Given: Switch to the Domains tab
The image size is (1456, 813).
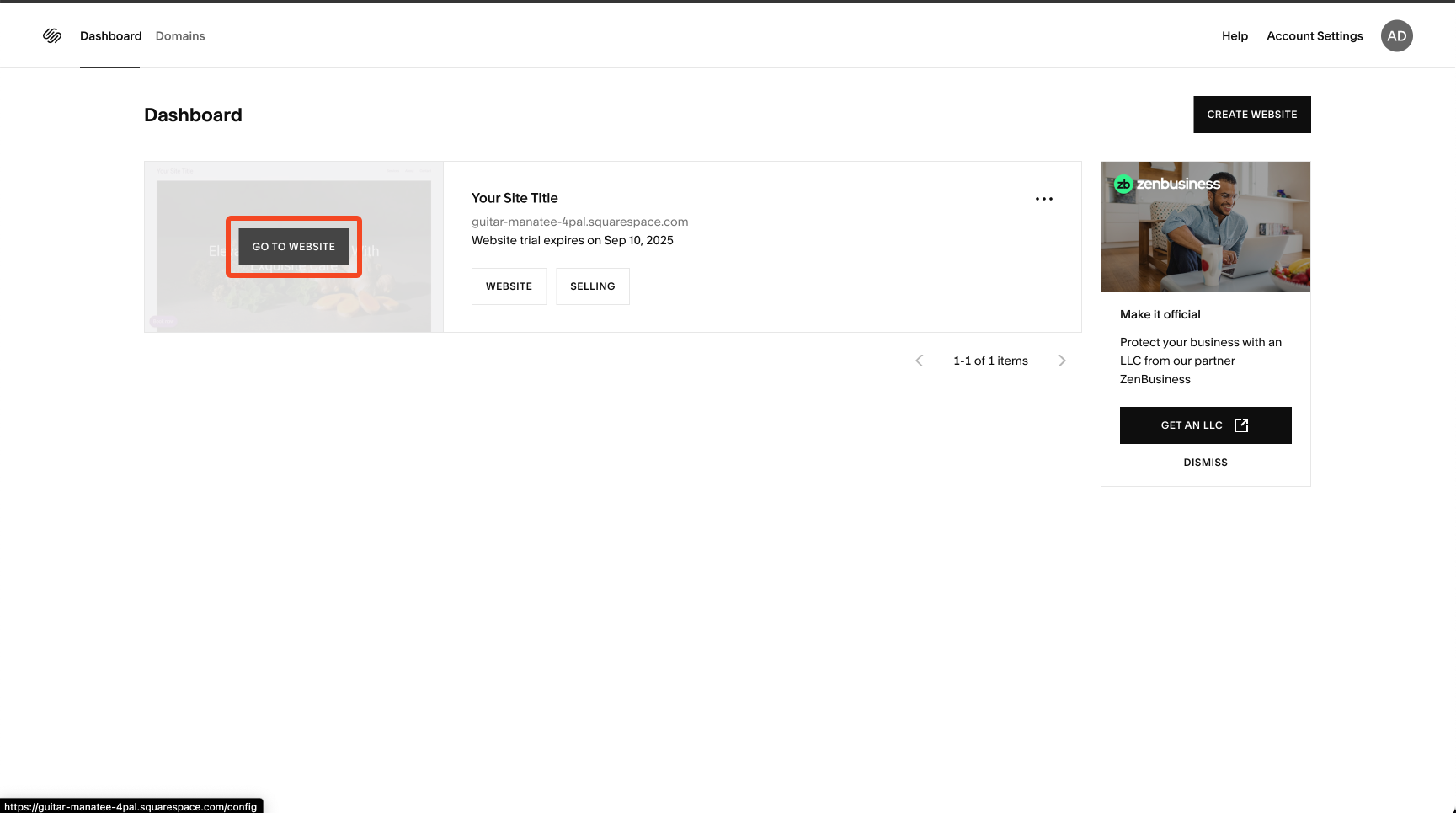Looking at the screenshot, I should [180, 36].
